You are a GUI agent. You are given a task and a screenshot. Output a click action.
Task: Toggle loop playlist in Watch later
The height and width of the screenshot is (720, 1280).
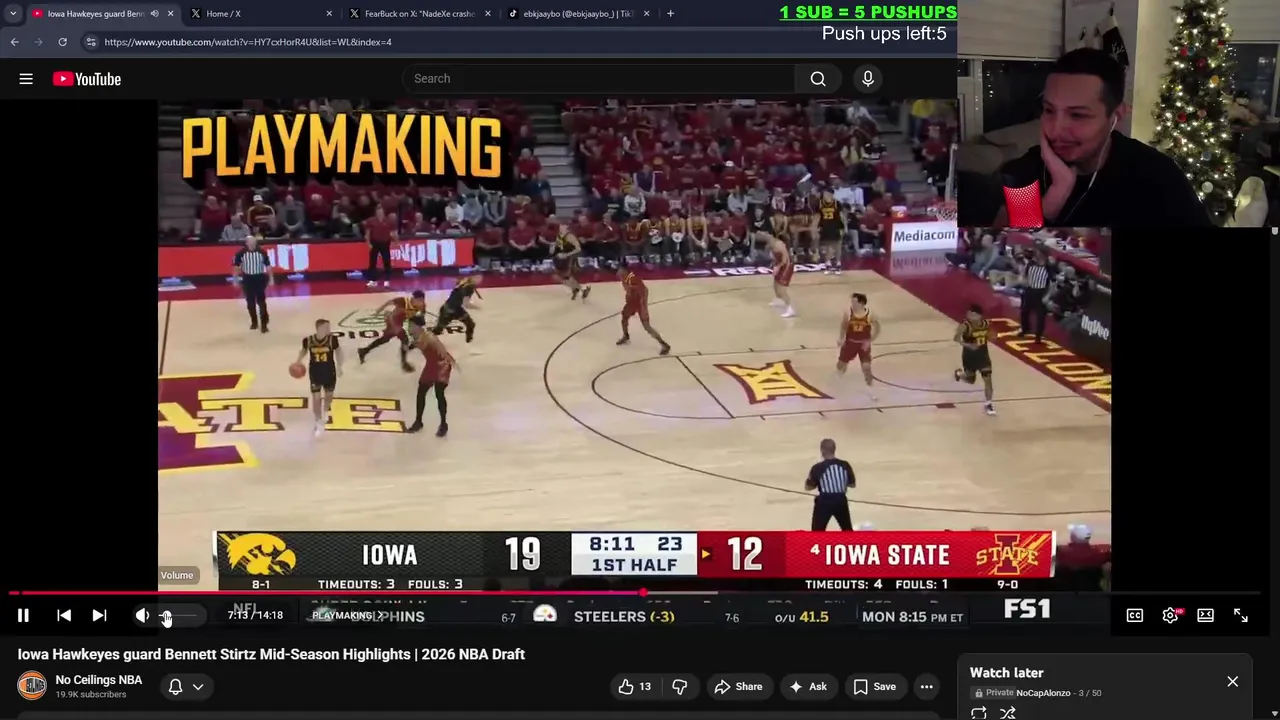[x=978, y=713]
